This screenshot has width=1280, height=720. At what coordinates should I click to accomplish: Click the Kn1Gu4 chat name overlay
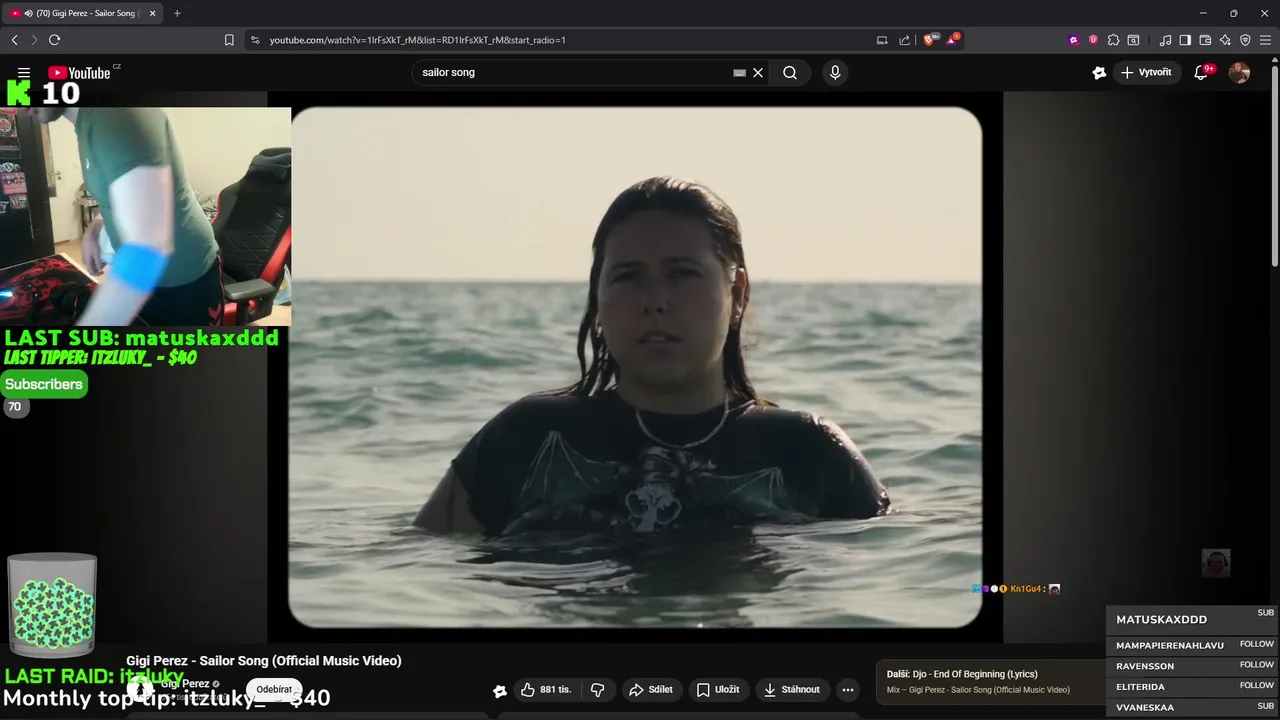coord(1025,589)
